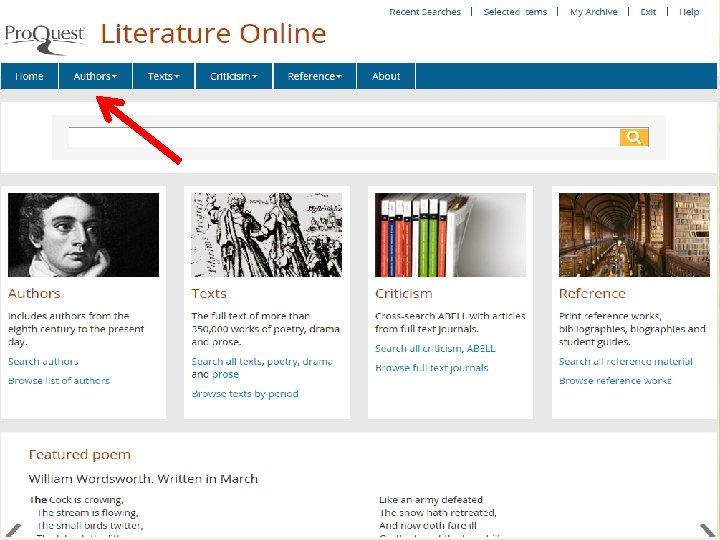Click the Criticism card heading

coord(404,293)
